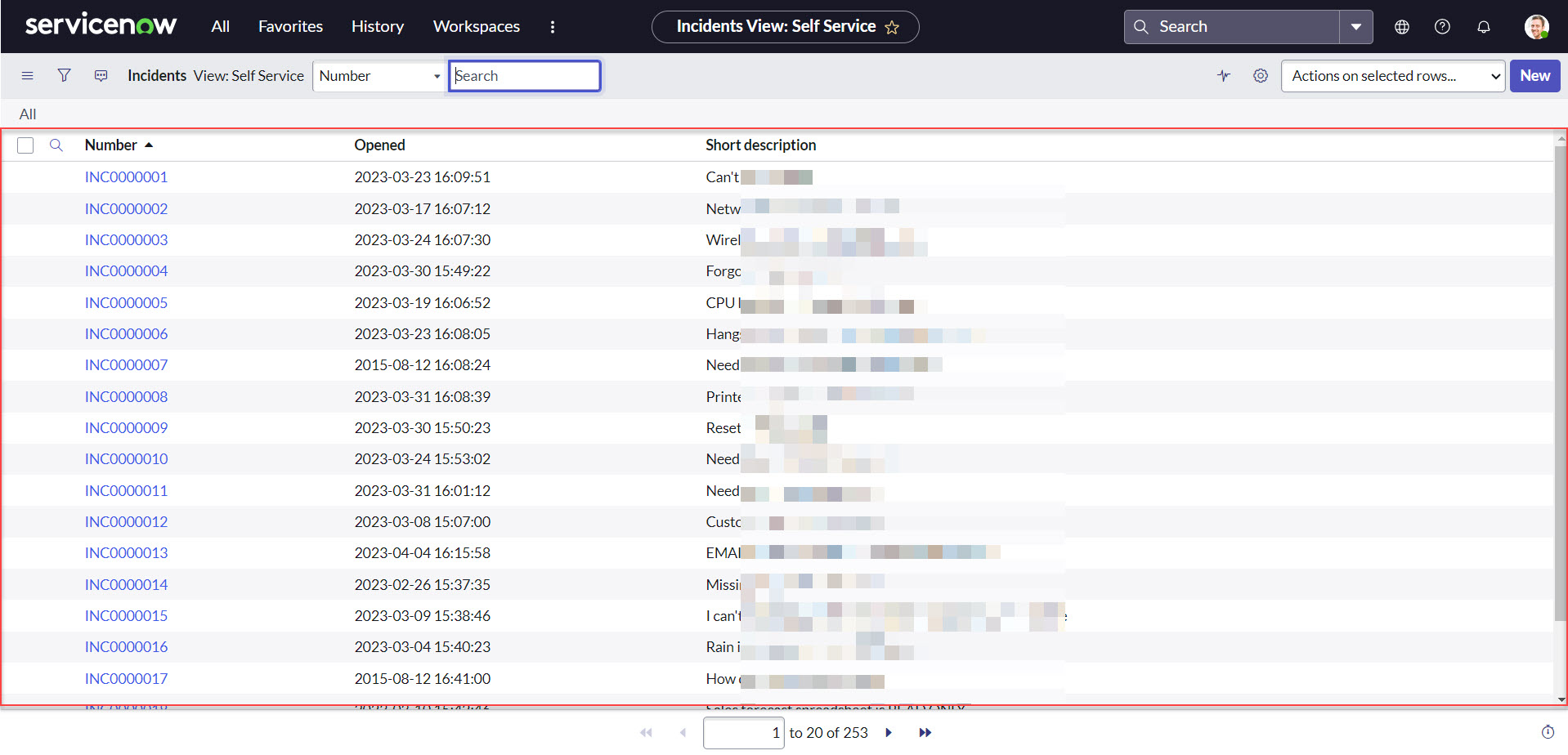Toggle the select-all rows checkbox
The width and height of the screenshot is (1568, 755).
pyautogui.click(x=25, y=145)
